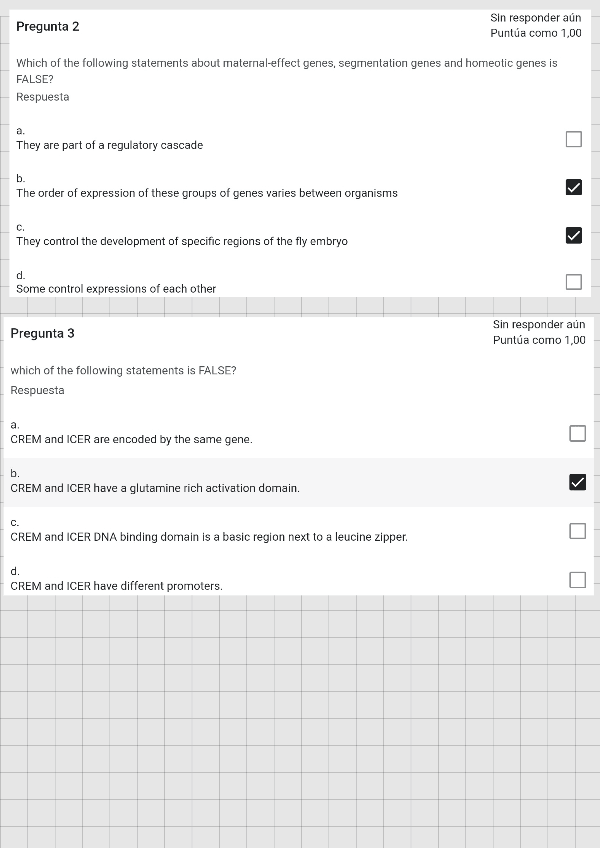The width and height of the screenshot is (600, 848).
Task: Click the "Respuesta" label under Pregunta 2
Action: point(43,97)
